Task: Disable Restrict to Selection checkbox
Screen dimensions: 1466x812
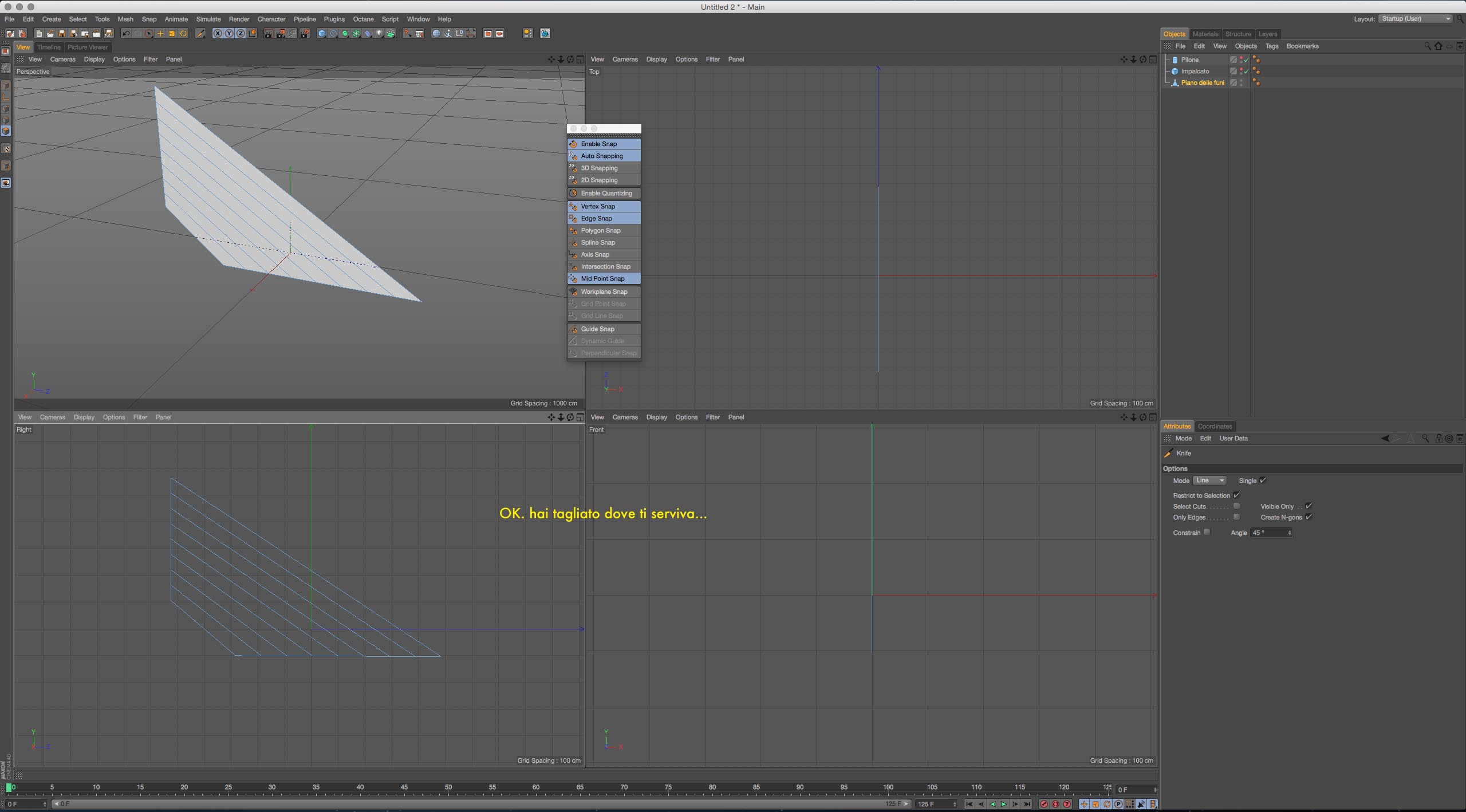Action: click(x=1236, y=495)
